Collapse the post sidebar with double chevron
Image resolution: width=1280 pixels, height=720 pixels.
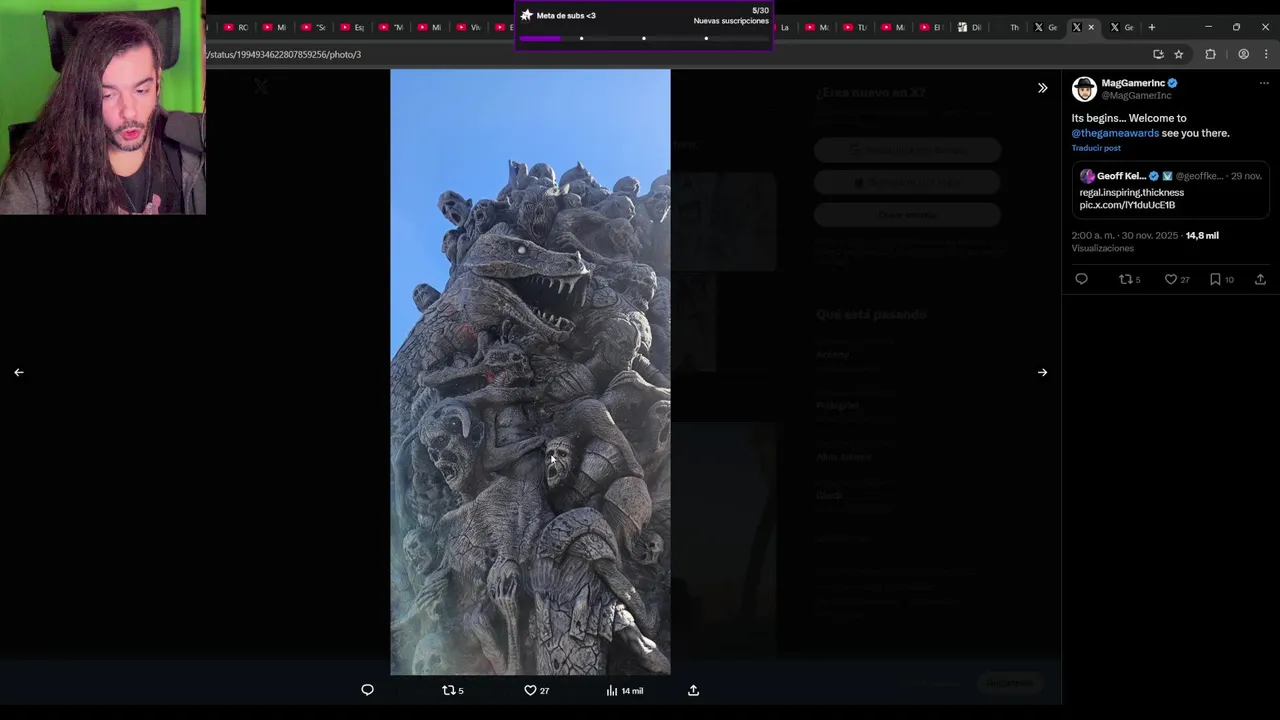(x=1042, y=88)
